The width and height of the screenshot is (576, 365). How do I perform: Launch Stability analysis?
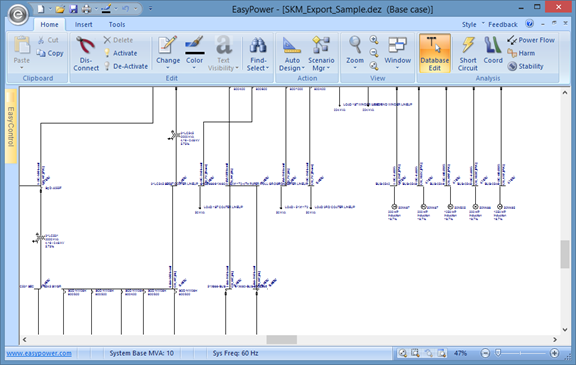click(525, 66)
